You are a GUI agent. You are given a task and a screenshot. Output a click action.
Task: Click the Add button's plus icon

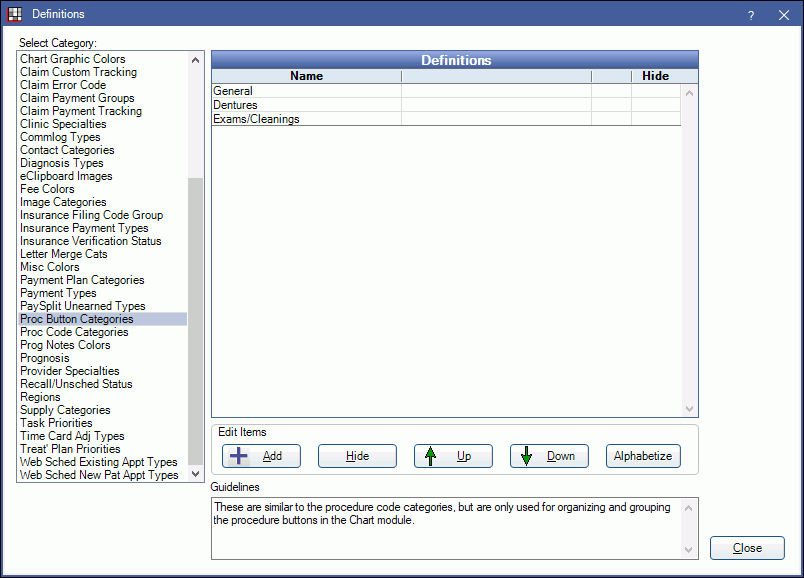coord(238,455)
